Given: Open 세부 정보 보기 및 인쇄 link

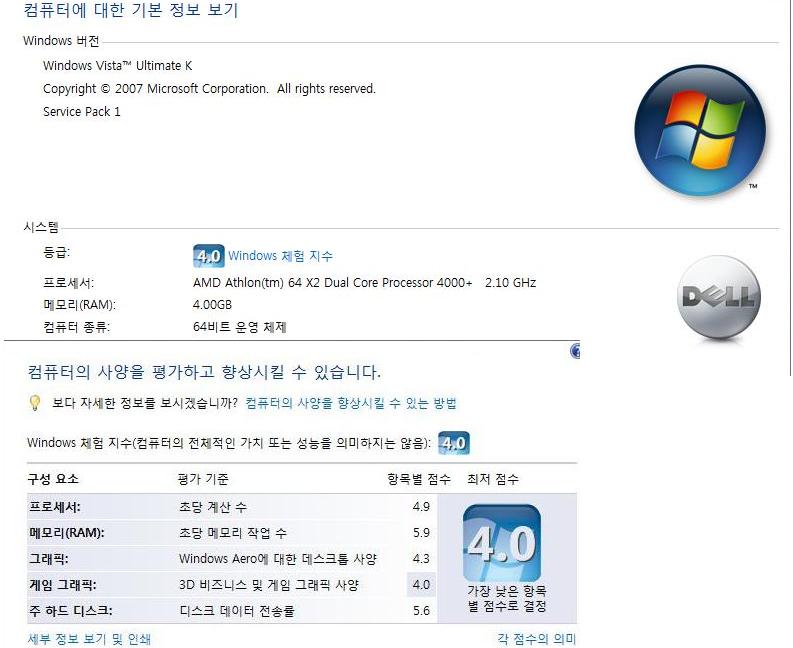Looking at the screenshot, I should [x=89, y=639].
